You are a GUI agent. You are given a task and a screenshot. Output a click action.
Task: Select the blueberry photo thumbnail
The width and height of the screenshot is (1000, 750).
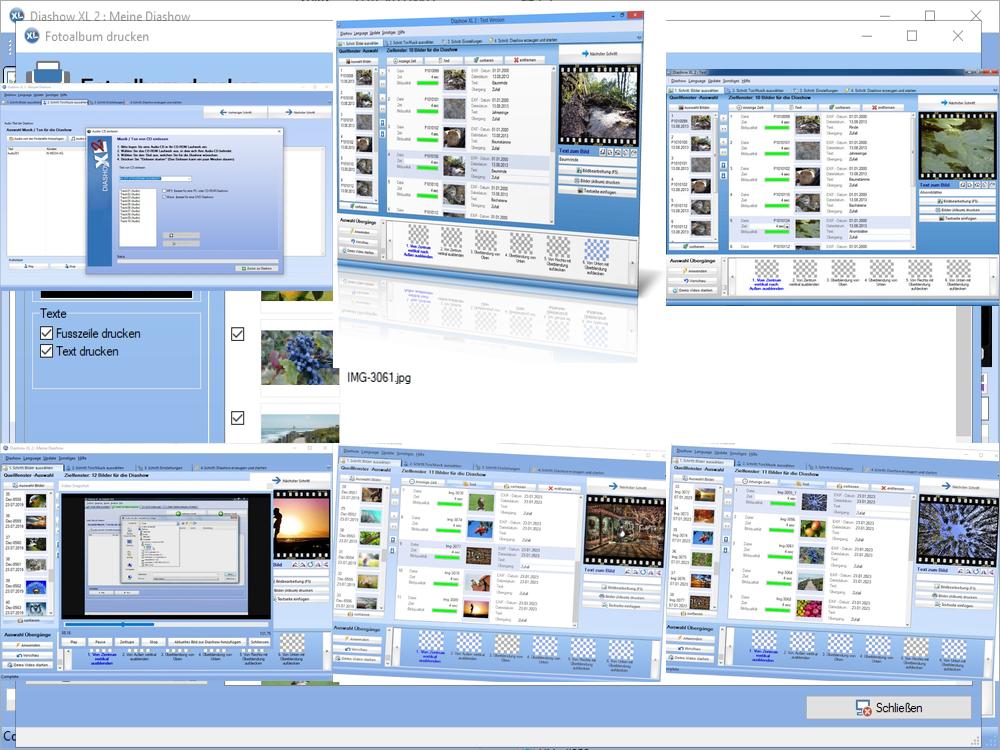coord(300,357)
